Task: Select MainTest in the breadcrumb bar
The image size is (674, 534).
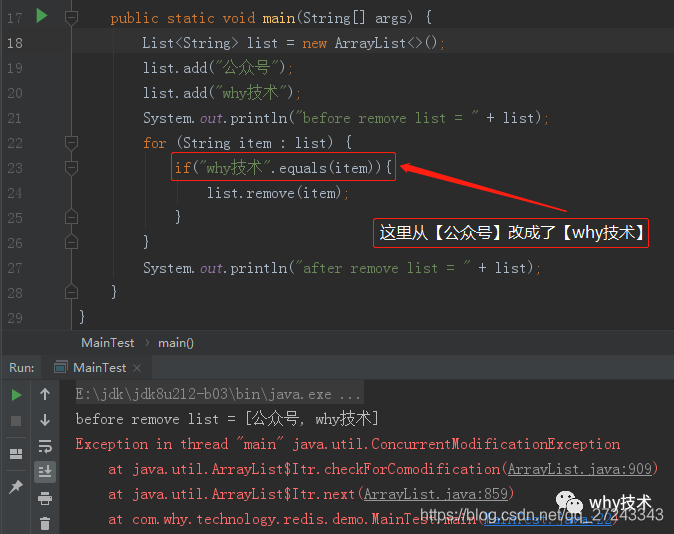Action: click(107, 343)
